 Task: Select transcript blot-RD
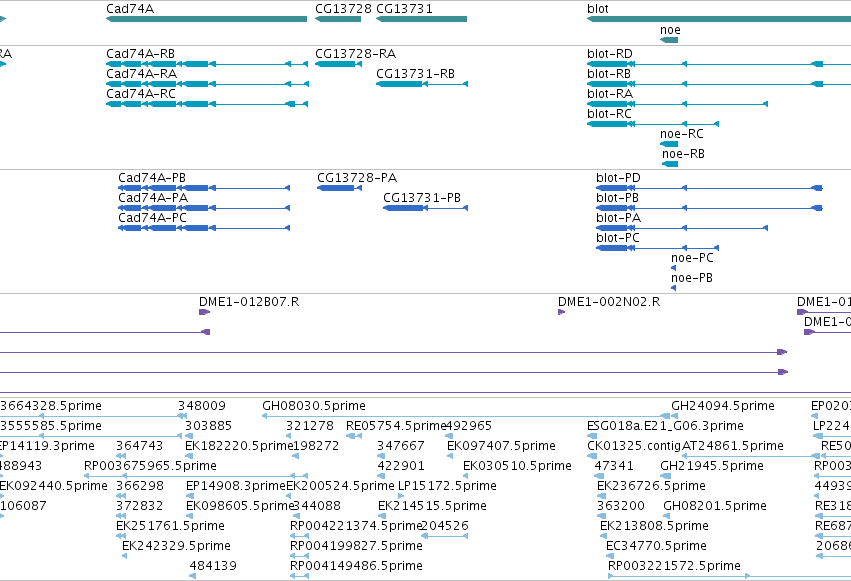[610, 54]
